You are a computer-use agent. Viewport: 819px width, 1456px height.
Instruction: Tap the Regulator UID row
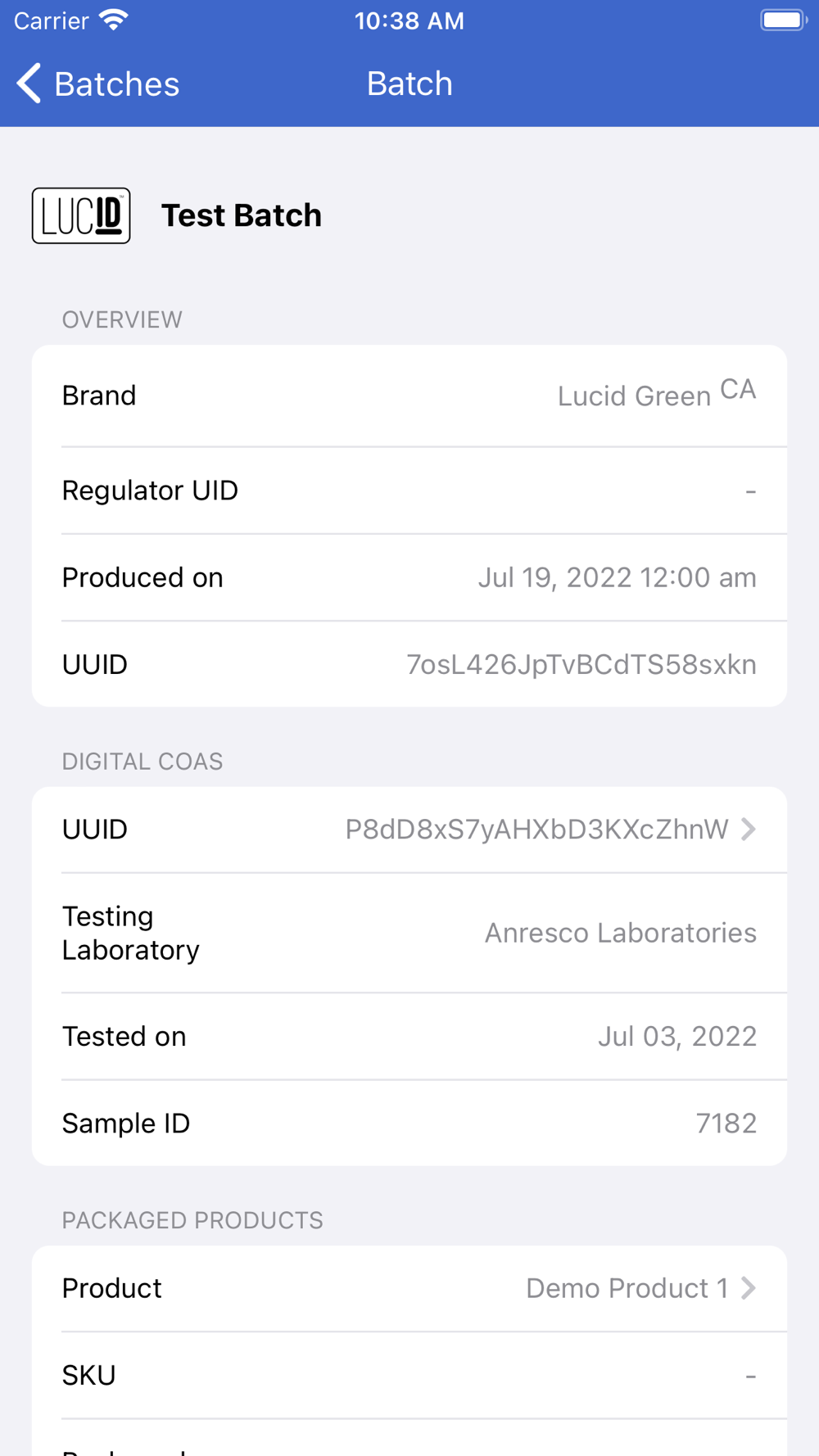coord(409,491)
